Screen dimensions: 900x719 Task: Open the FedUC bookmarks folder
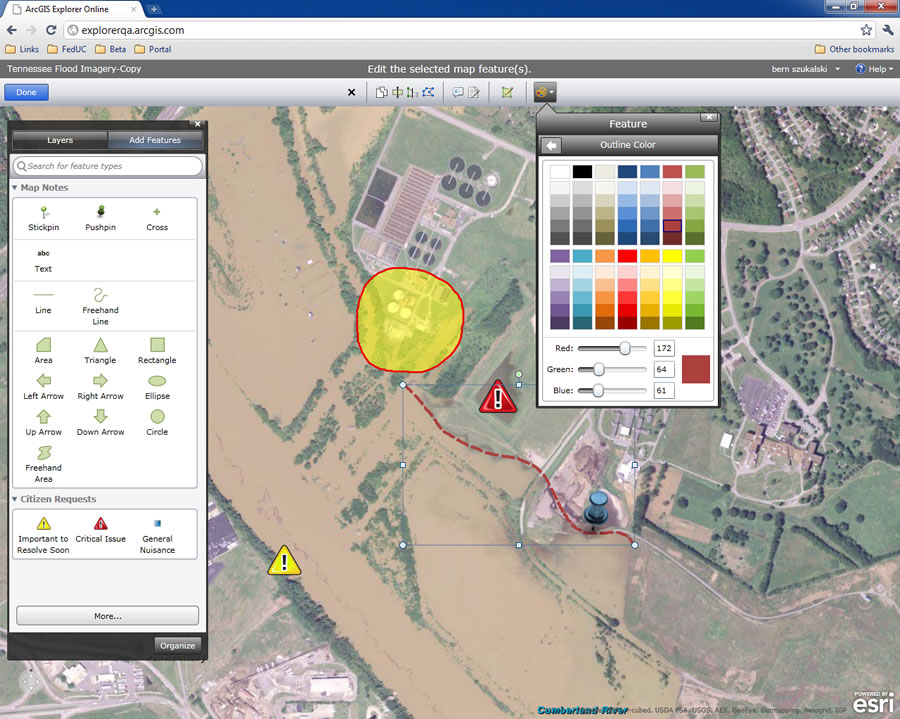point(67,49)
